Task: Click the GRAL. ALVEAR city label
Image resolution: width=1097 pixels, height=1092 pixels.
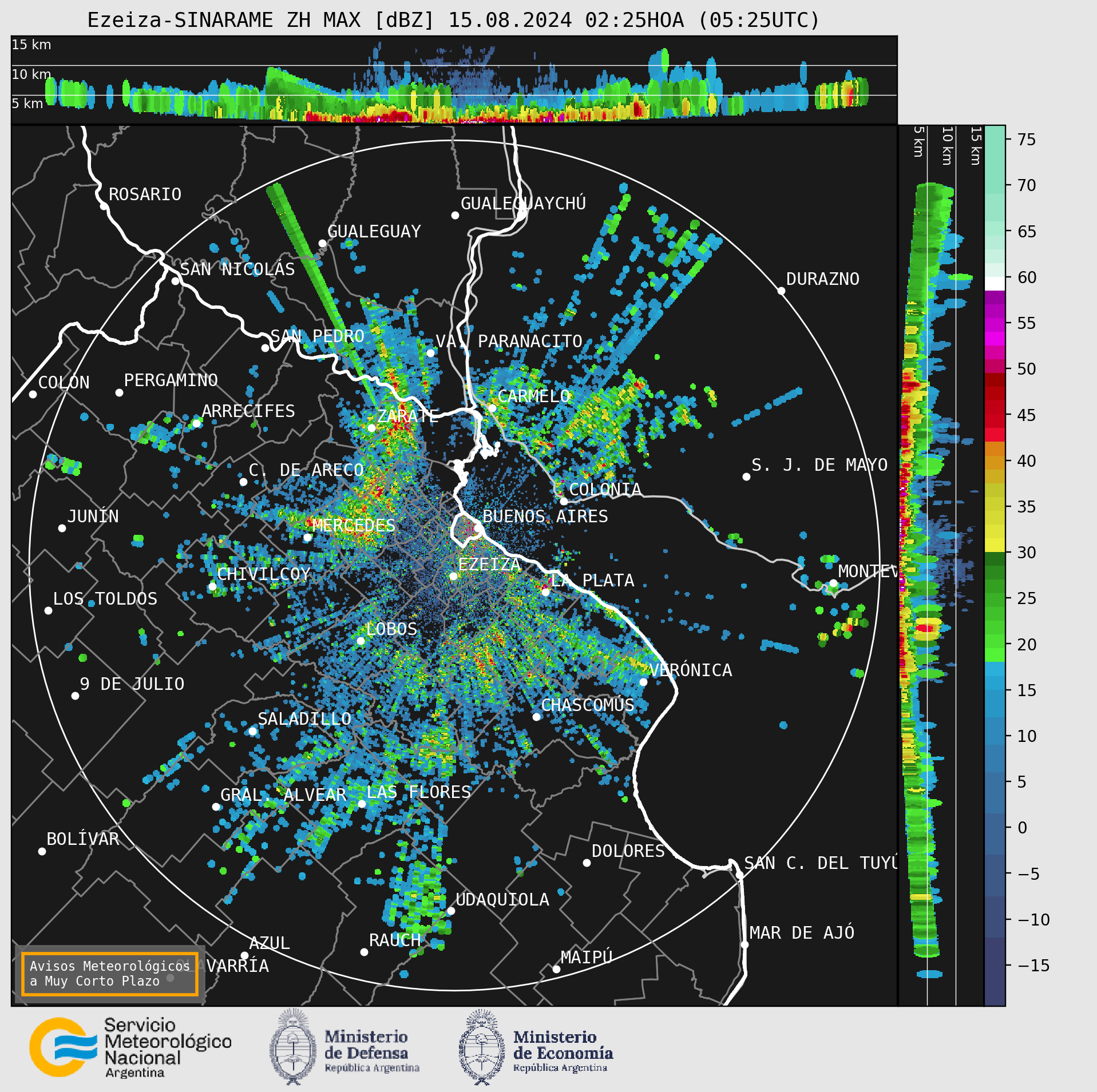Action: coord(283,795)
